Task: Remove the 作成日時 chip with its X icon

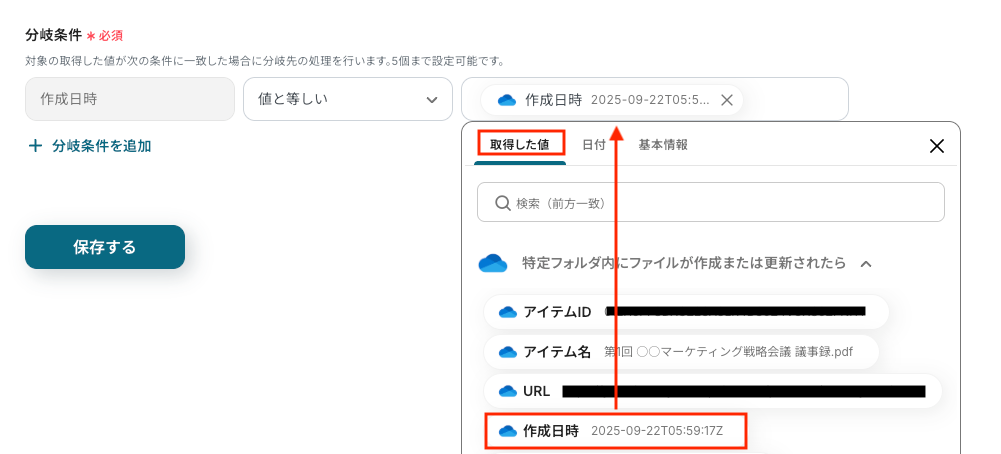Action: pos(726,100)
